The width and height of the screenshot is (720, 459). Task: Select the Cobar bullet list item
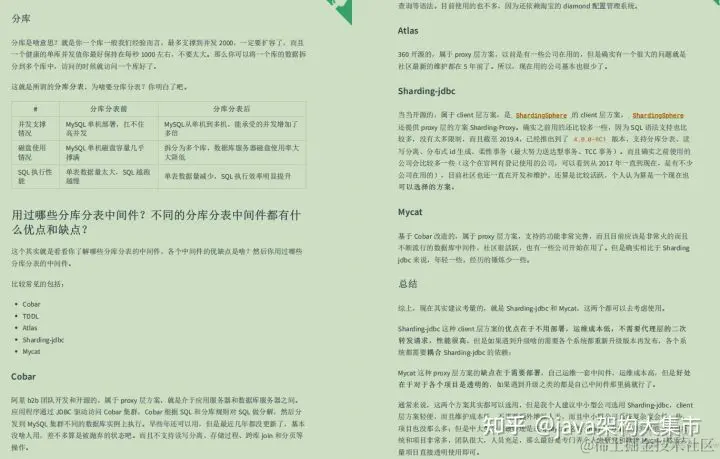point(31,304)
